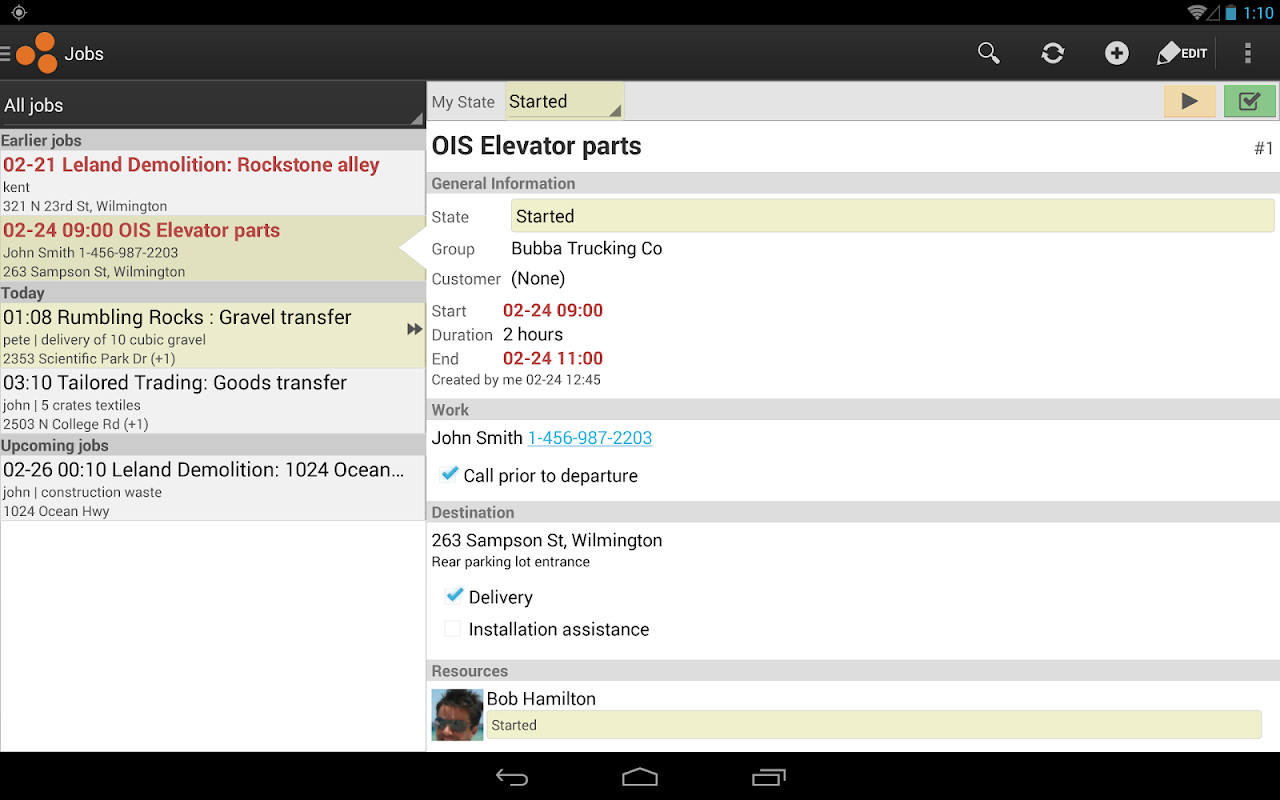Select the 02-26 Leland Demolition 1024 Ocean job
The width and height of the screenshot is (1280, 800).
213,488
